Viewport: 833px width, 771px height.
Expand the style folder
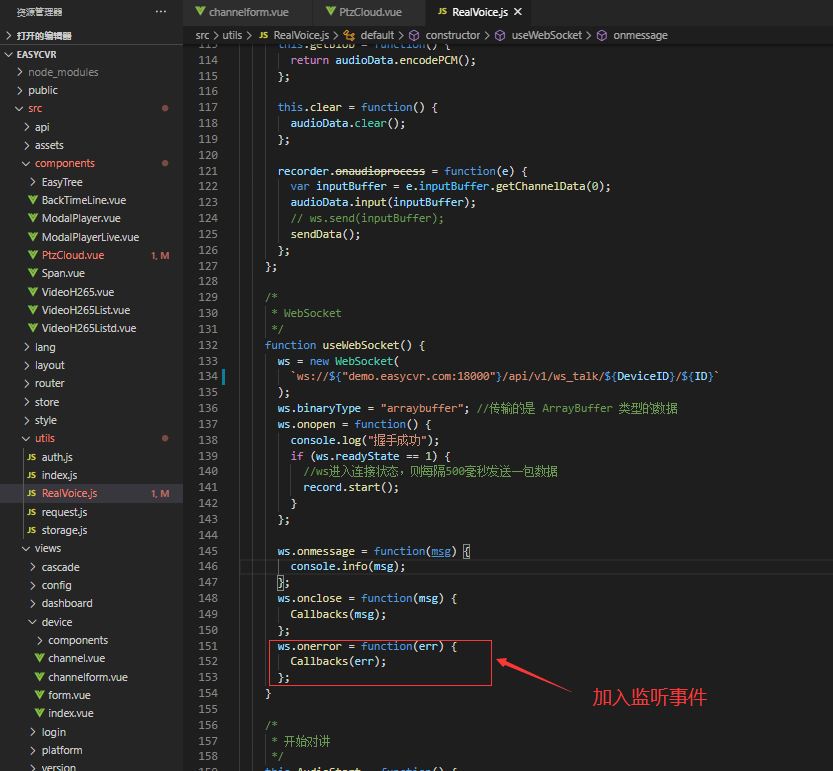(27, 420)
